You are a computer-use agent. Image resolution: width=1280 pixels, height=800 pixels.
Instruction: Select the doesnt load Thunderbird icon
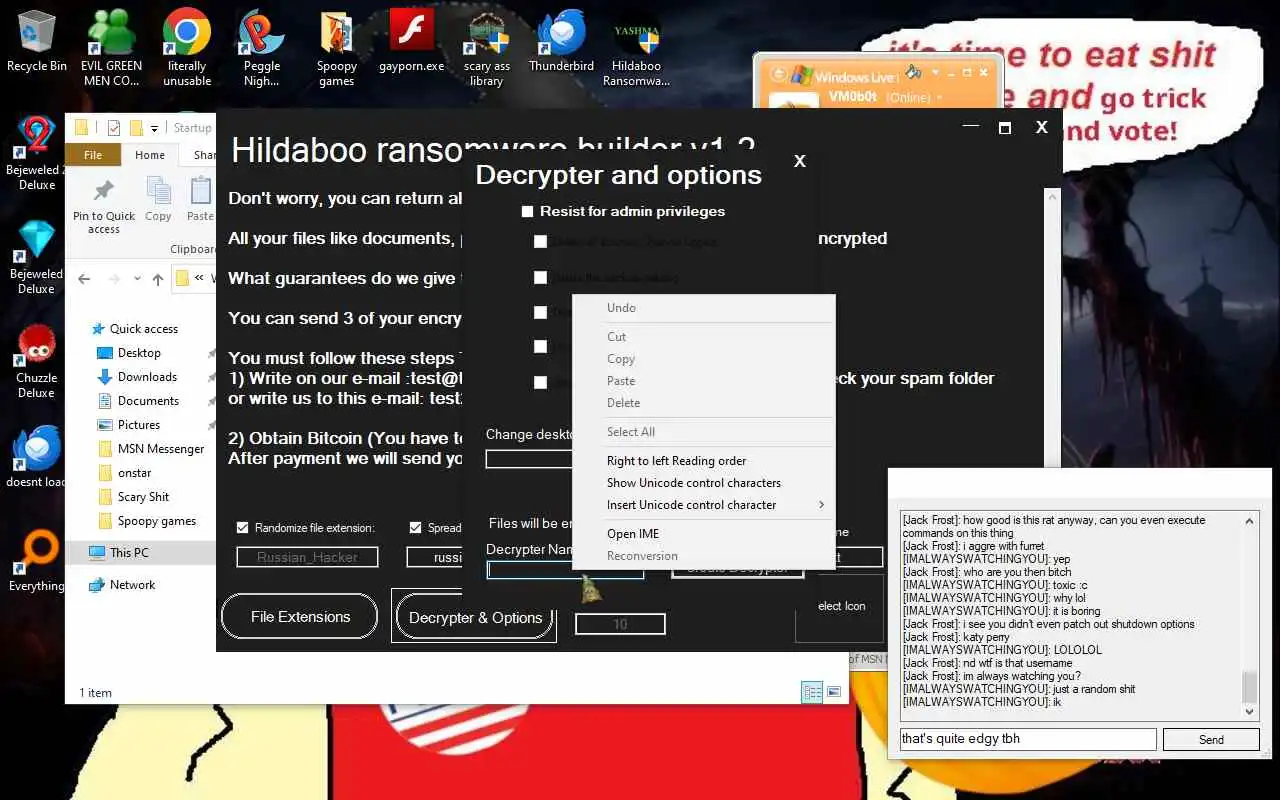point(36,457)
